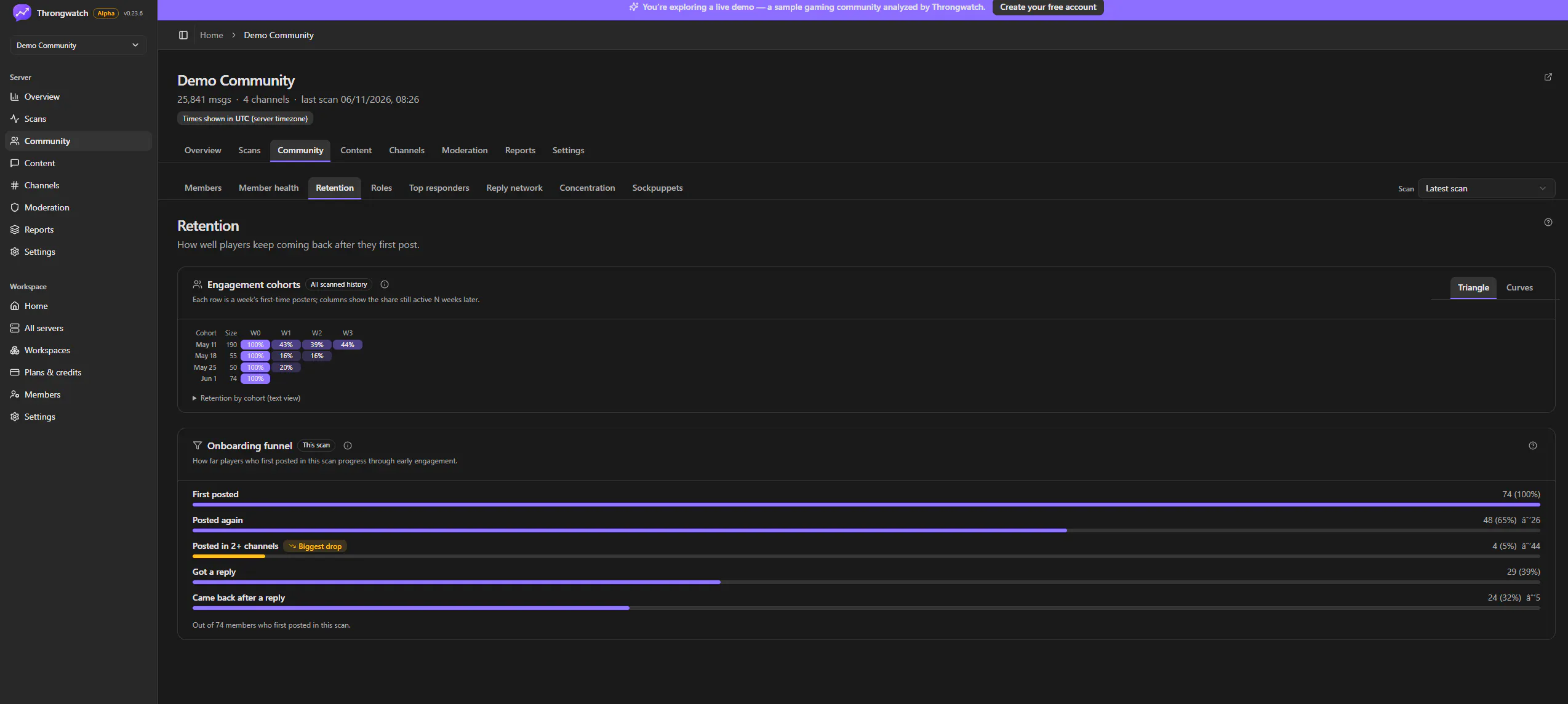Open Workspaces in sidebar

click(78, 350)
